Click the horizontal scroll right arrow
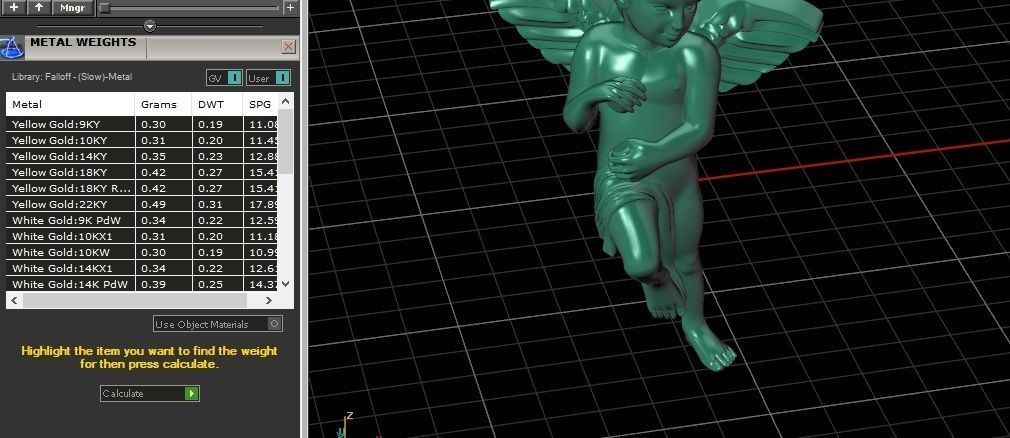 point(269,300)
